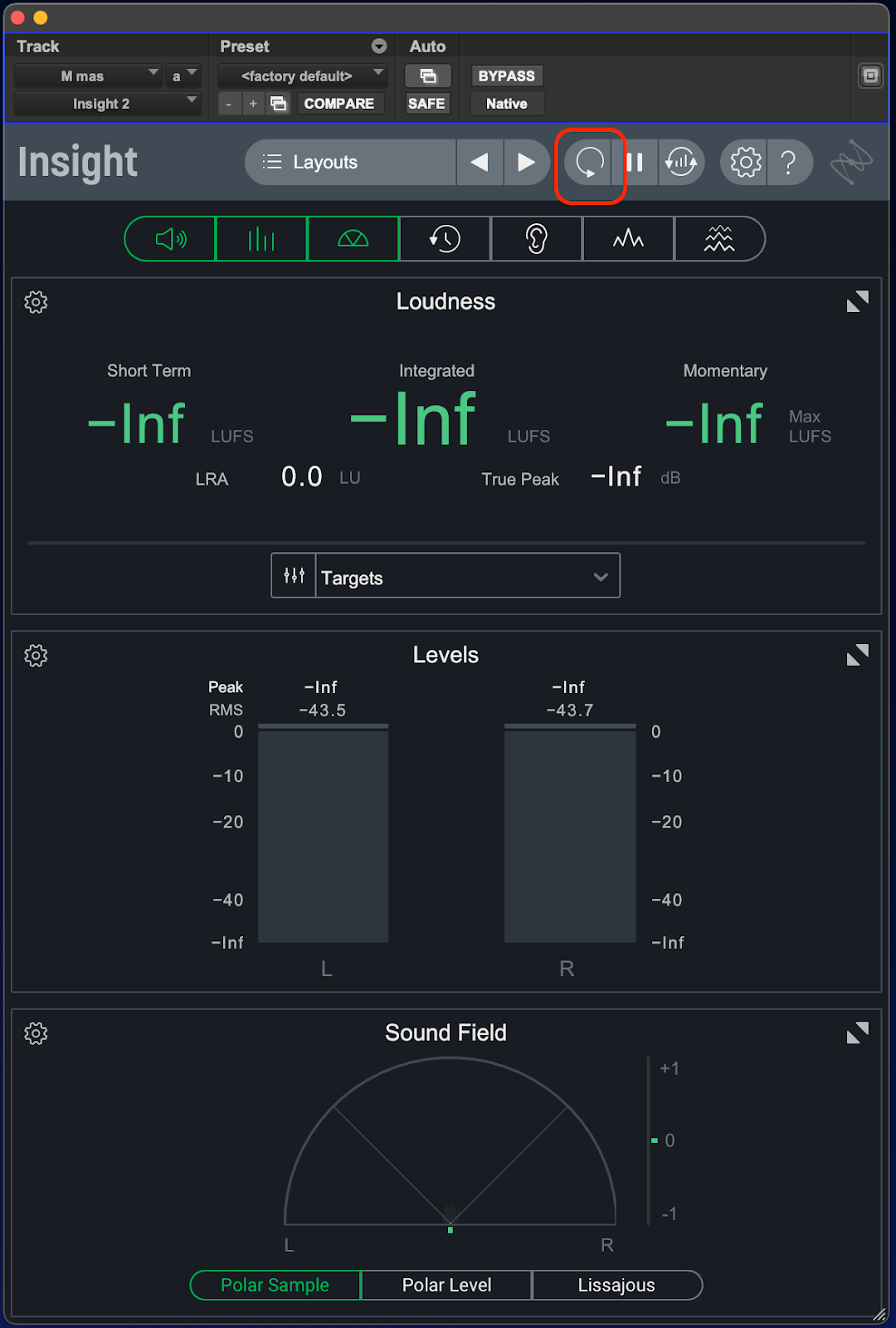896x1328 pixels.
Task: Click the target window icon at top right
Action: (870, 76)
